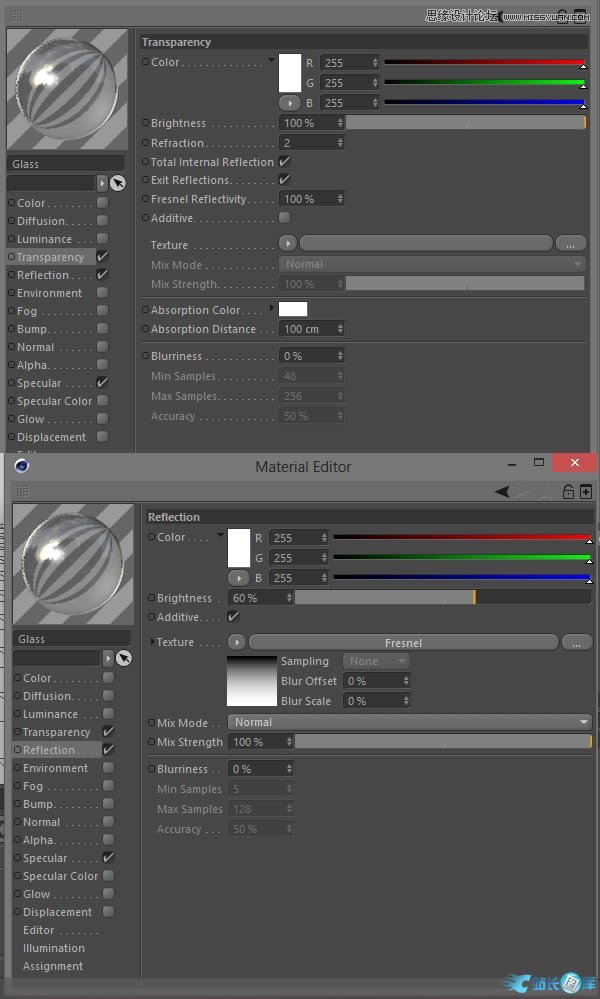
Task: Click the Transparency texture browse button
Action: point(570,244)
